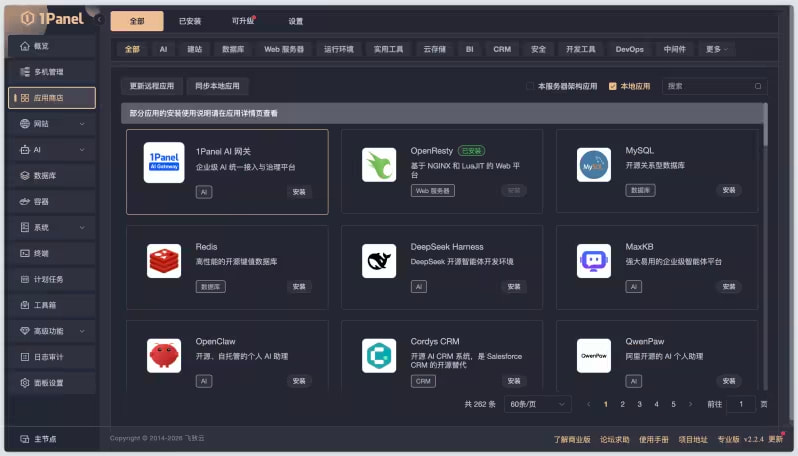Image resolution: width=798 pixels, height=456 pixels.
Task: Open 容器 containers in sidebar
Action: click(51, 202)
